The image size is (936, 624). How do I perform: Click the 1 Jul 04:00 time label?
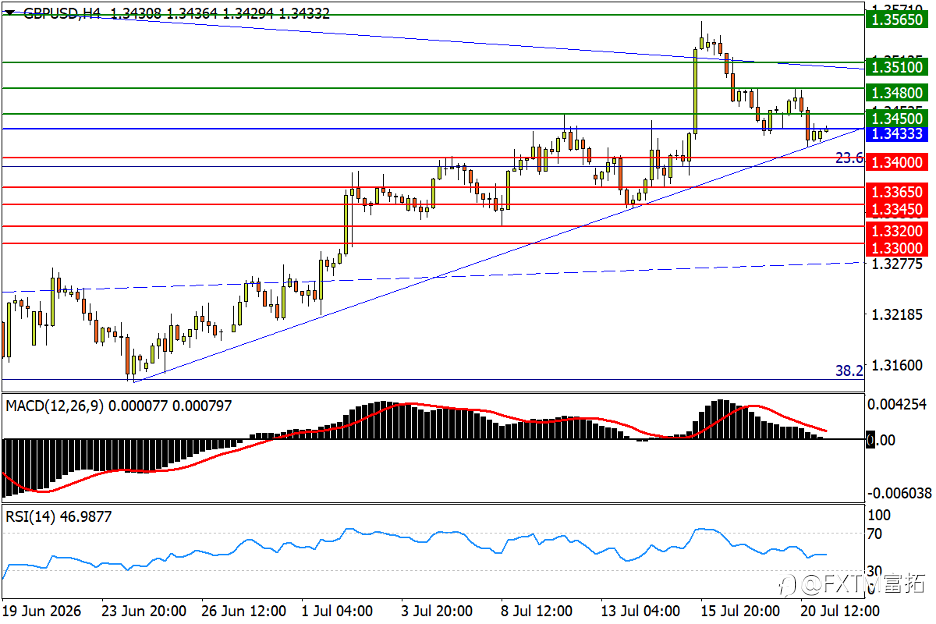click(337, 611)
